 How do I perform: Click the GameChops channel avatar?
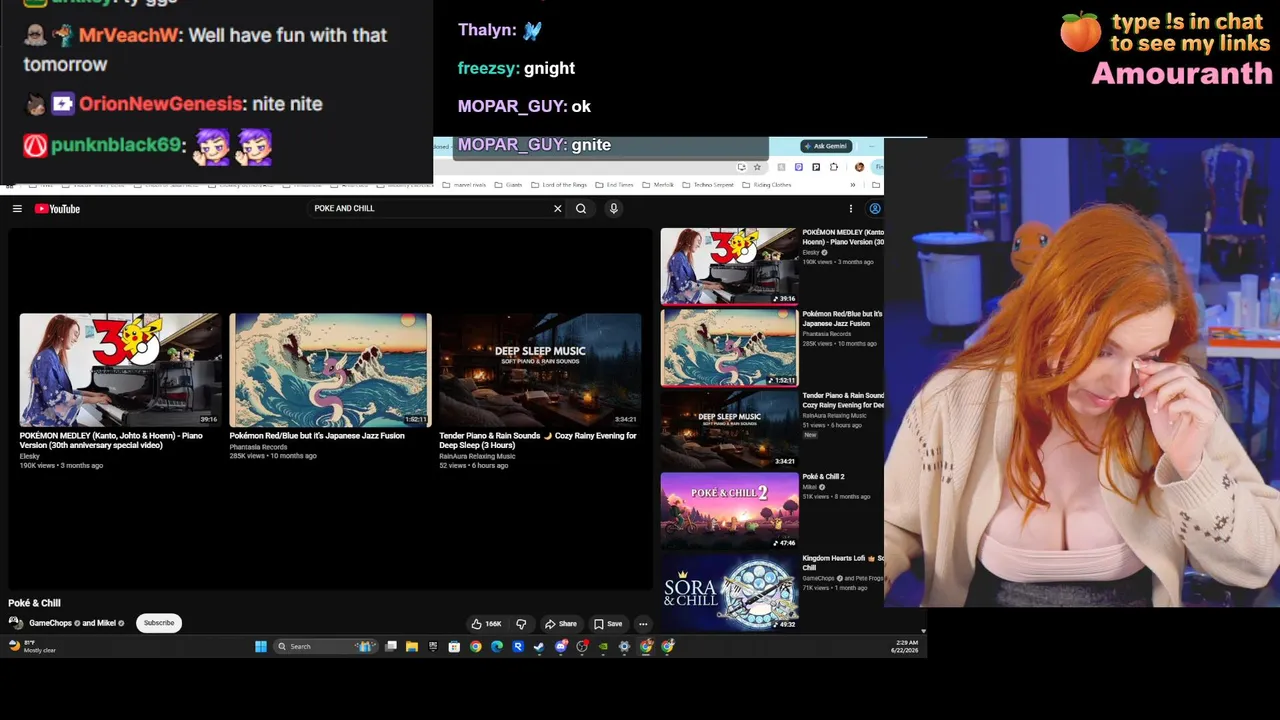pos(16,623)
